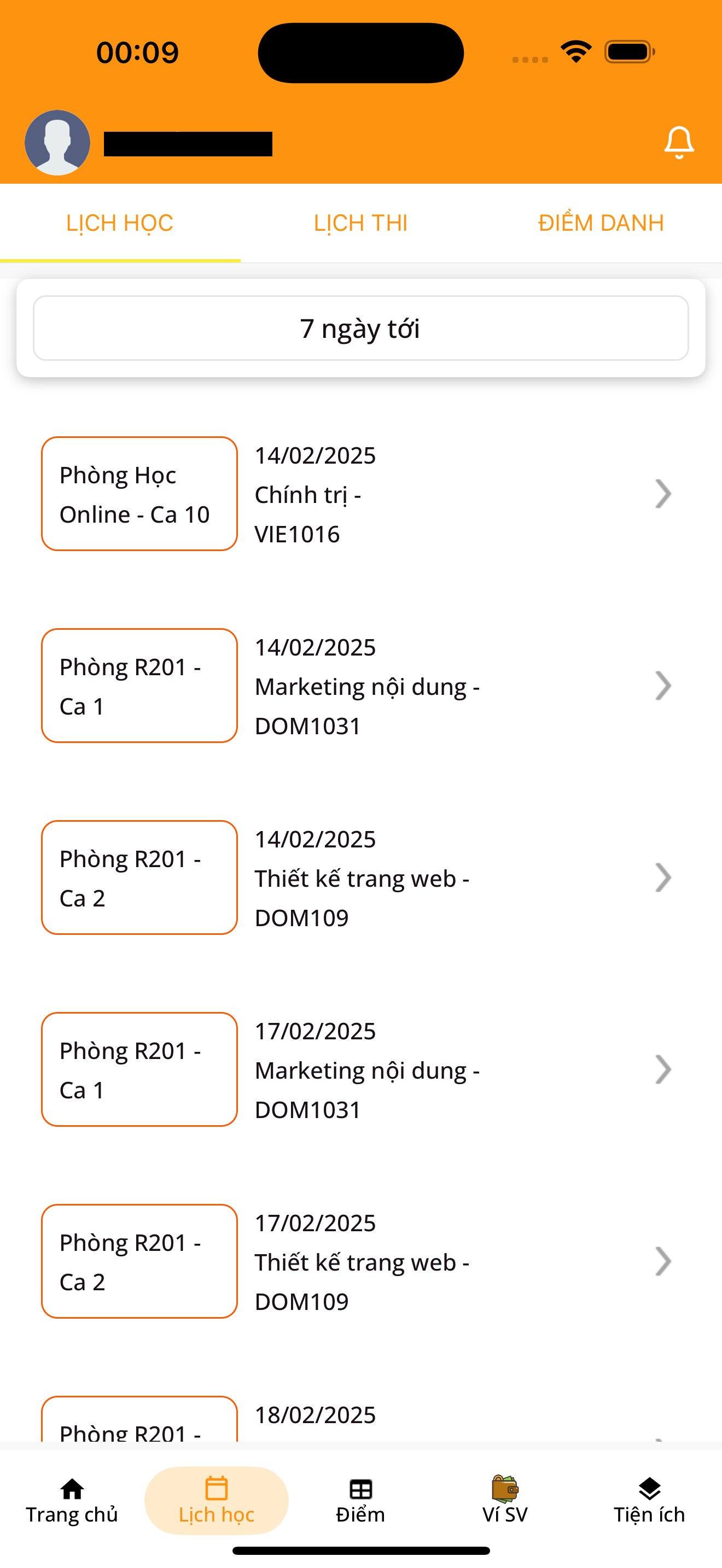Expand 14/02 Marketing nội dung chevron
This screenshot has width=722, height=1568.
[663, 686]
